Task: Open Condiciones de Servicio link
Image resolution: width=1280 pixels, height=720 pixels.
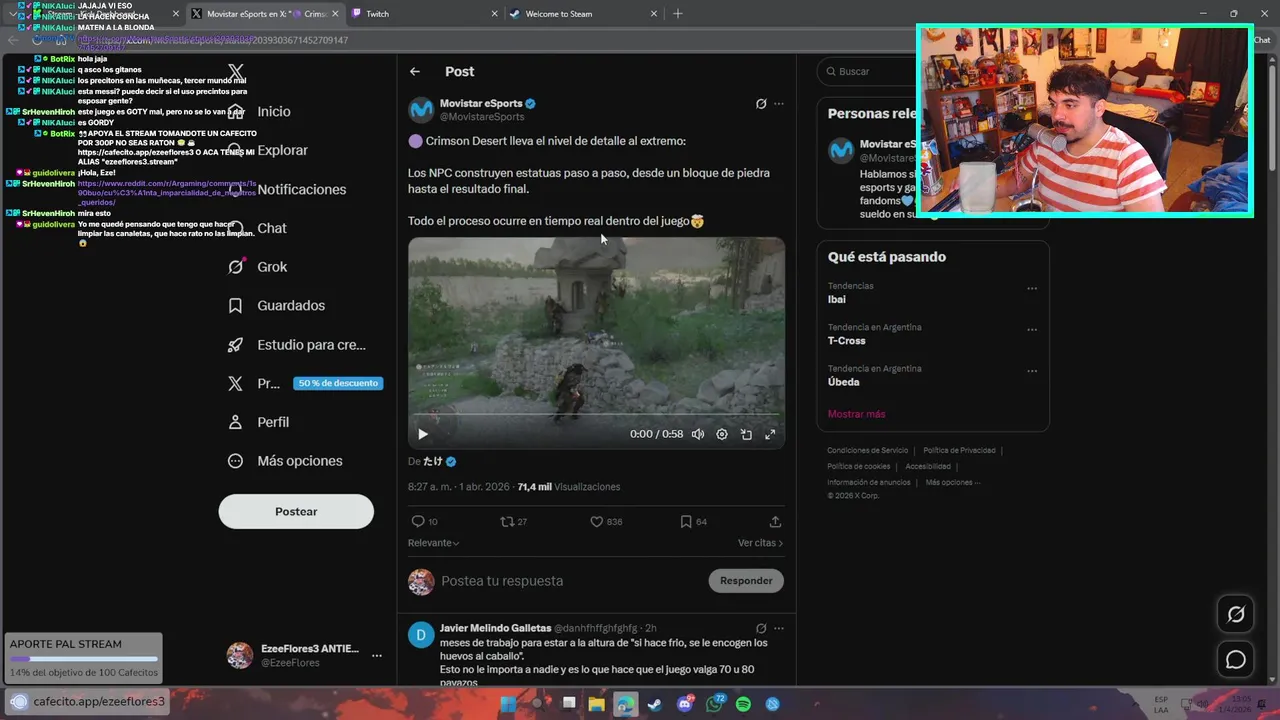Action: [868, 451]
